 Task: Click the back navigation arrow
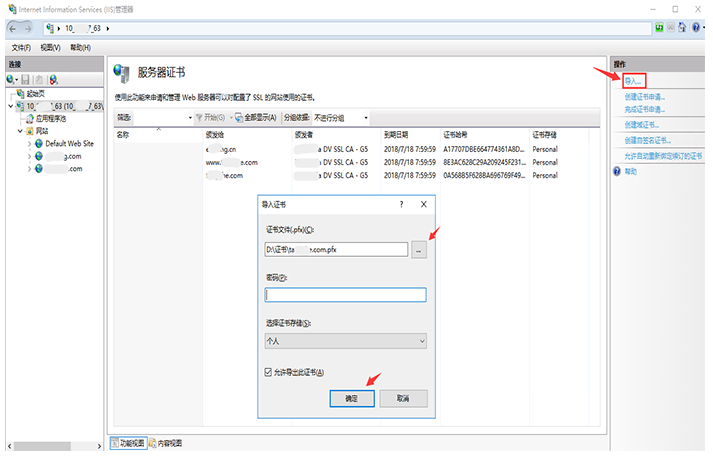(x=12, y=29)
